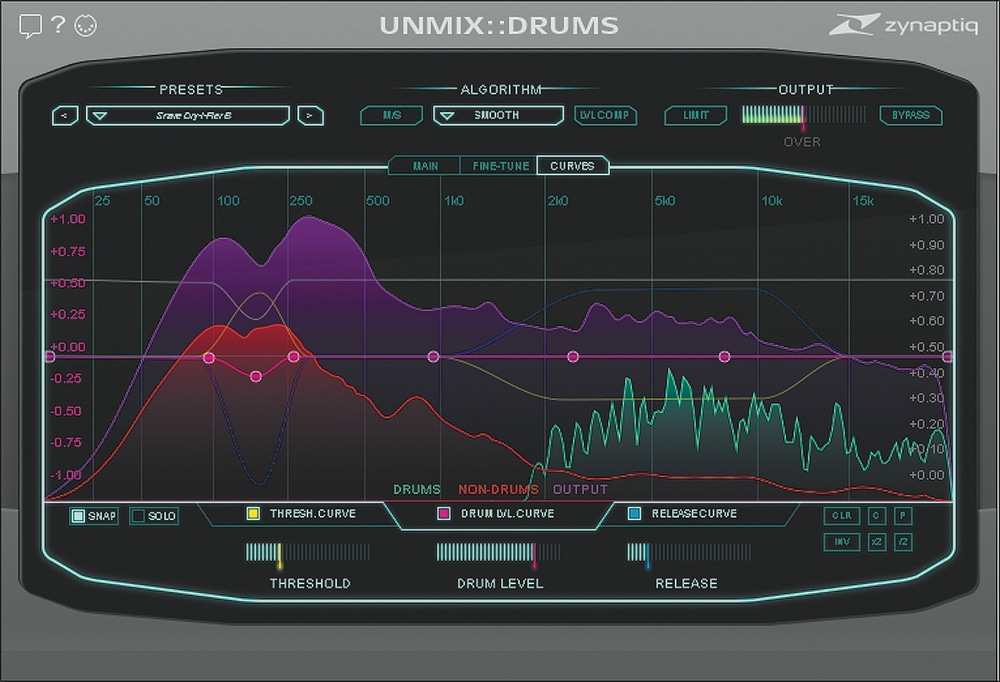Viewport: 1000px width, 682px height.
Task: Click the PRESETS section heading
Action: tap(191, 90)
